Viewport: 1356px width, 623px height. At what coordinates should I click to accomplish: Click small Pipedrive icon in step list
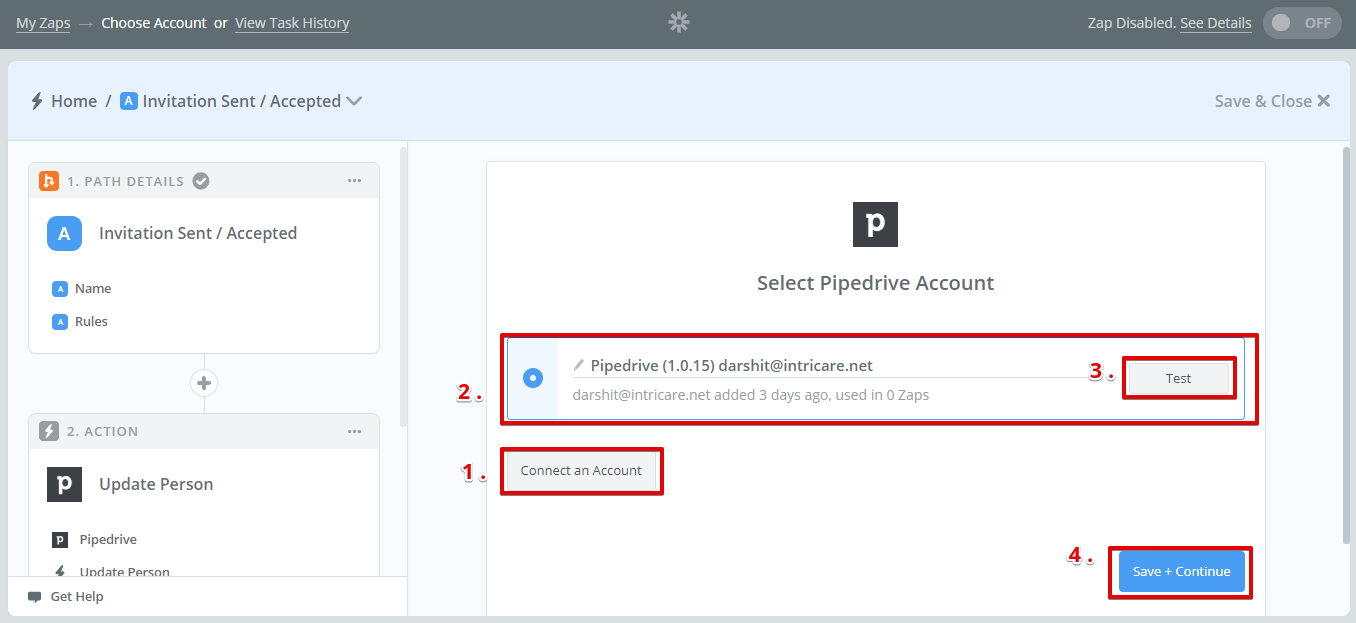click(x=60, y=540)
